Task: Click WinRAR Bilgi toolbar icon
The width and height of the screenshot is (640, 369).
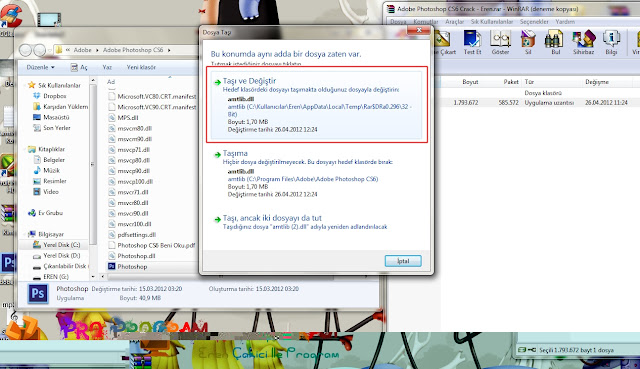Action: point(611,42)
